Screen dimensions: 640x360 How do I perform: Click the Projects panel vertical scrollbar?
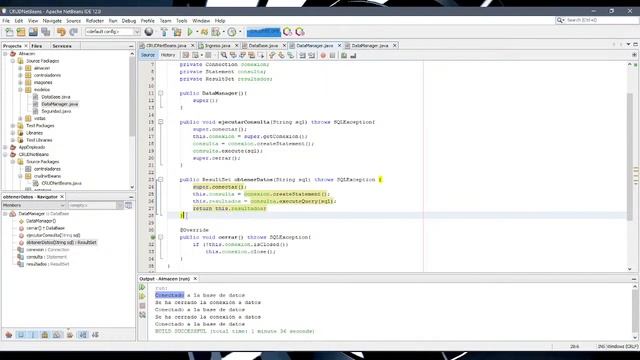(x=132, y=97)
